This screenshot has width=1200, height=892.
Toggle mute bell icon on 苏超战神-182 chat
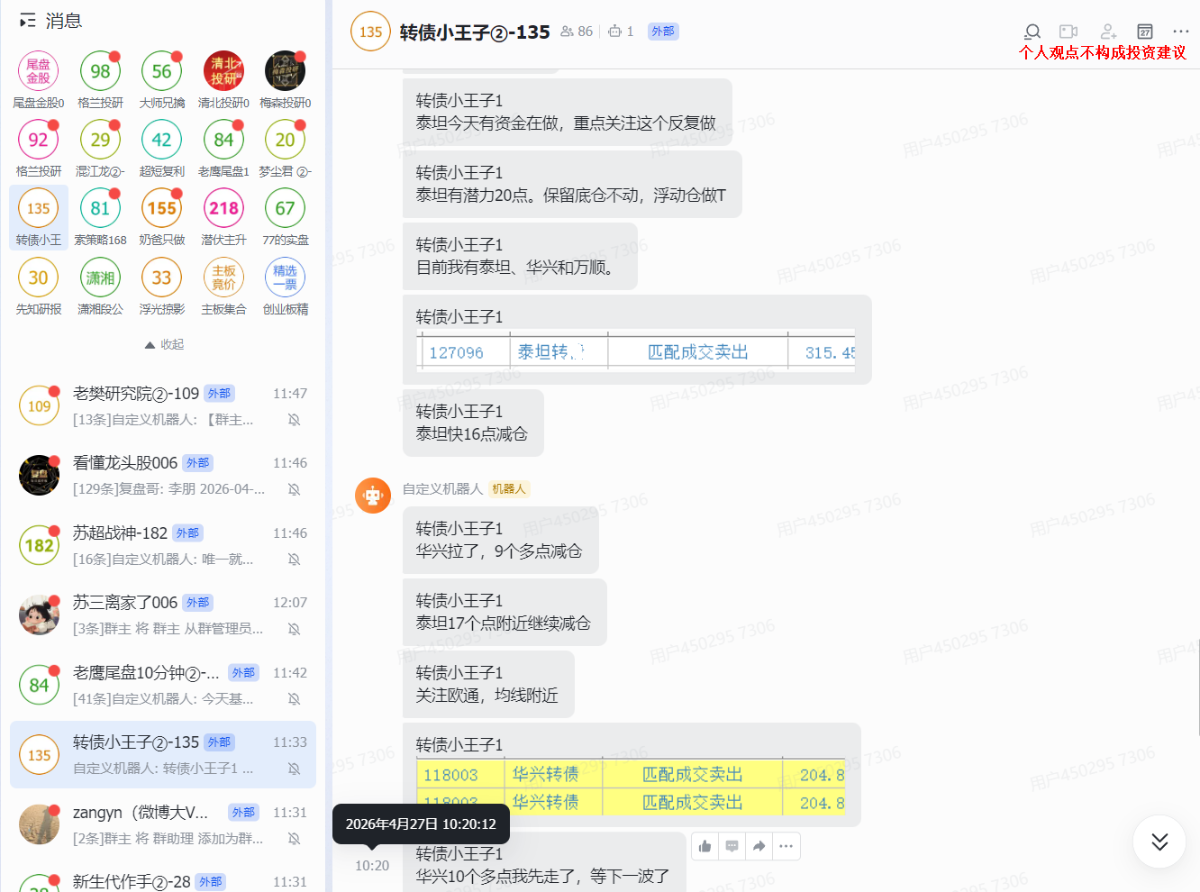(294, 559)
